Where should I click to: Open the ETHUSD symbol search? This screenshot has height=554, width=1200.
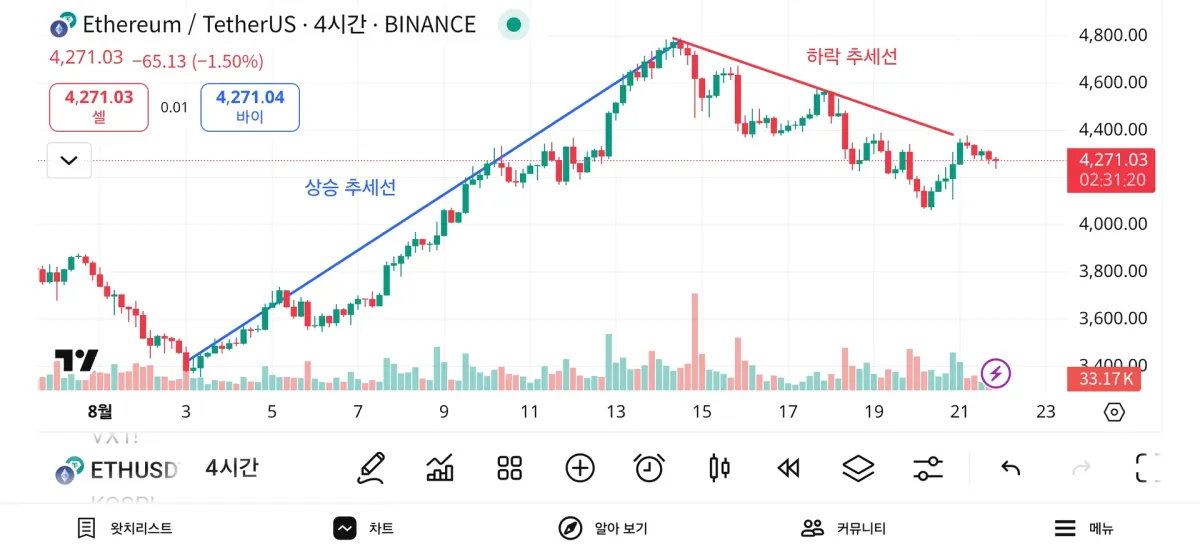(x=120, y=470)
